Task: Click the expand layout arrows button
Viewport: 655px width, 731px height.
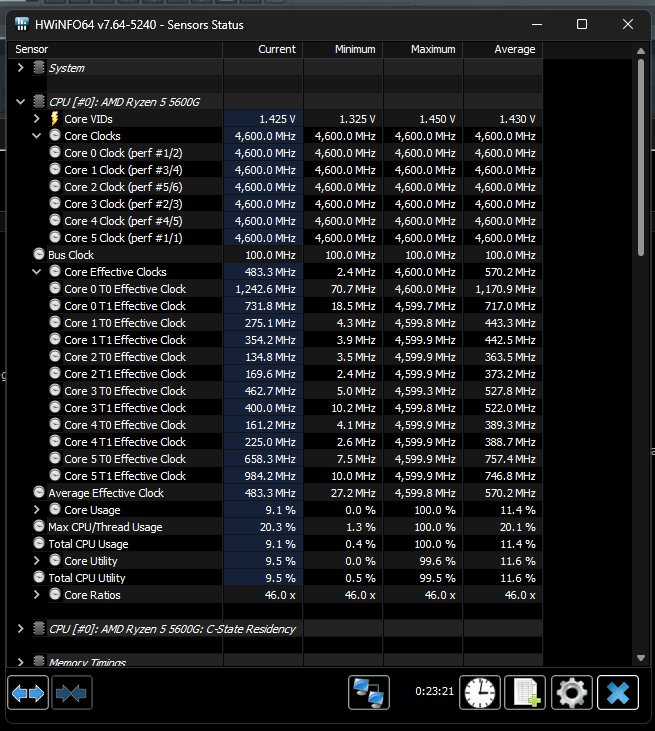Action: click(28, 693)
